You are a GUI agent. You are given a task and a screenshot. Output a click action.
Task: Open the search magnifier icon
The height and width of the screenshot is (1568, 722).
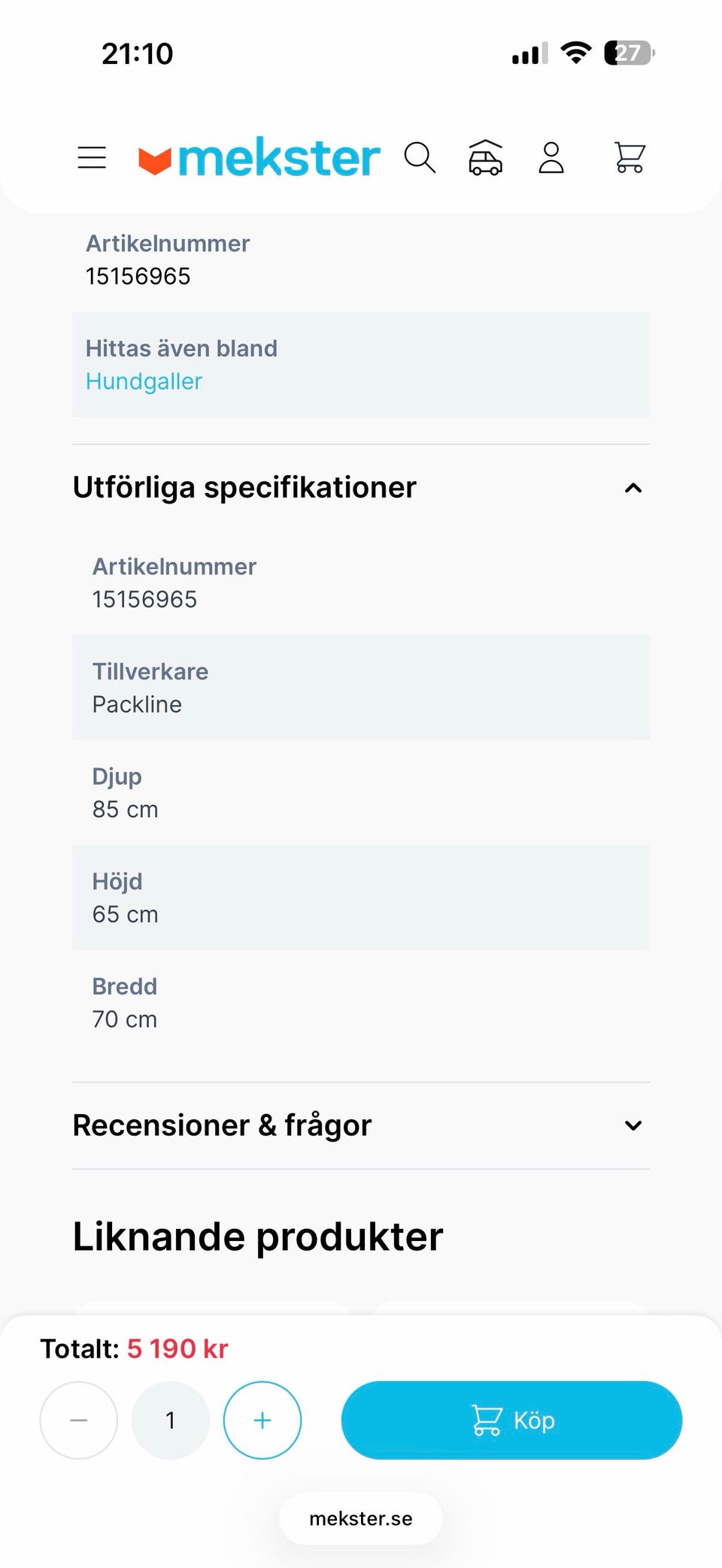click(420, 158)
